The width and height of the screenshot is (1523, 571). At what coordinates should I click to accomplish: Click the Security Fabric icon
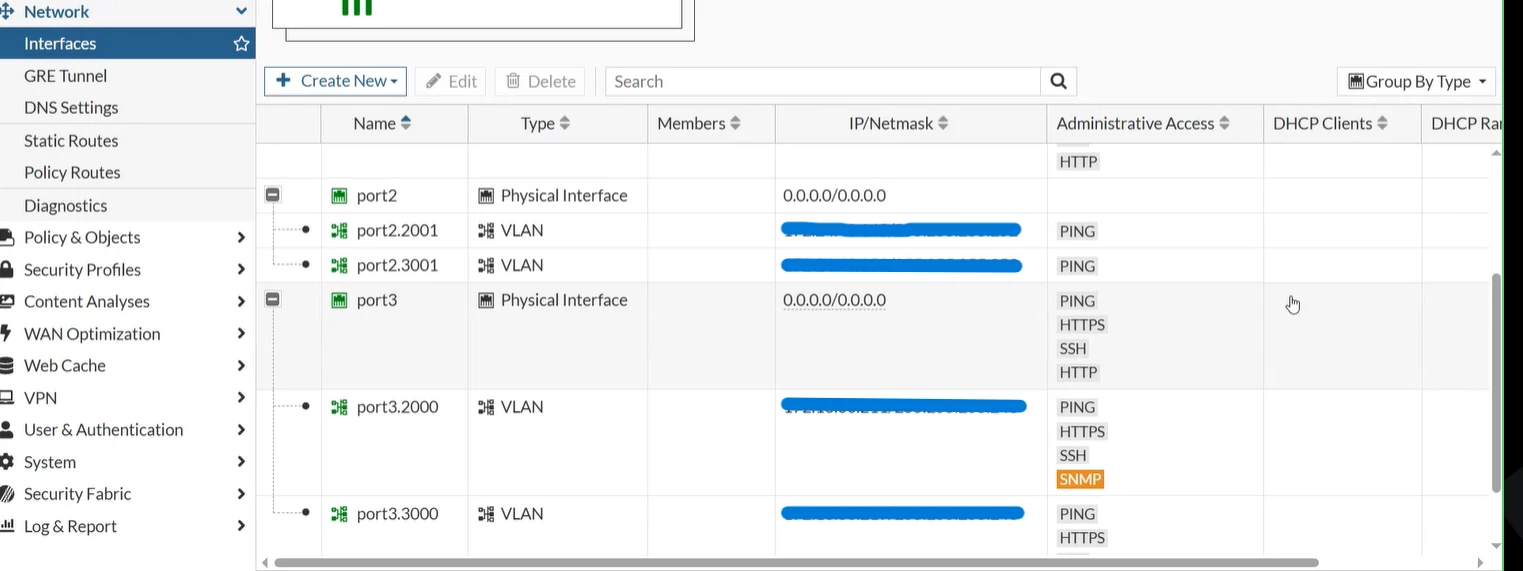(x=6, y=494)
